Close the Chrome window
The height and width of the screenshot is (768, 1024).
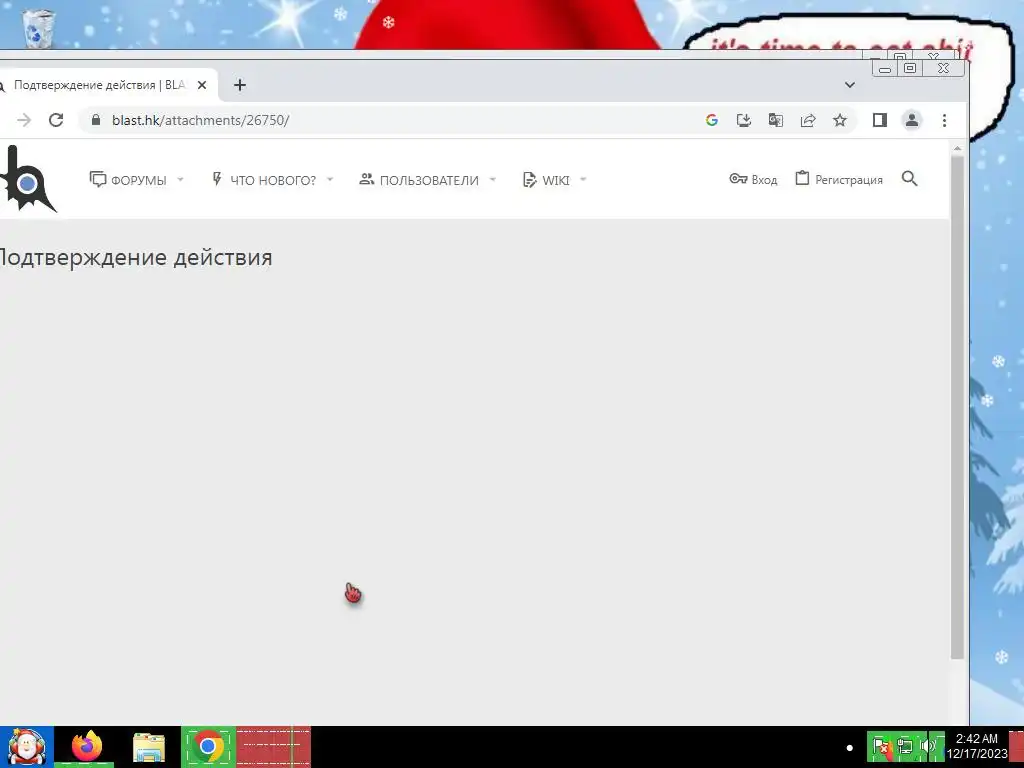944,68
